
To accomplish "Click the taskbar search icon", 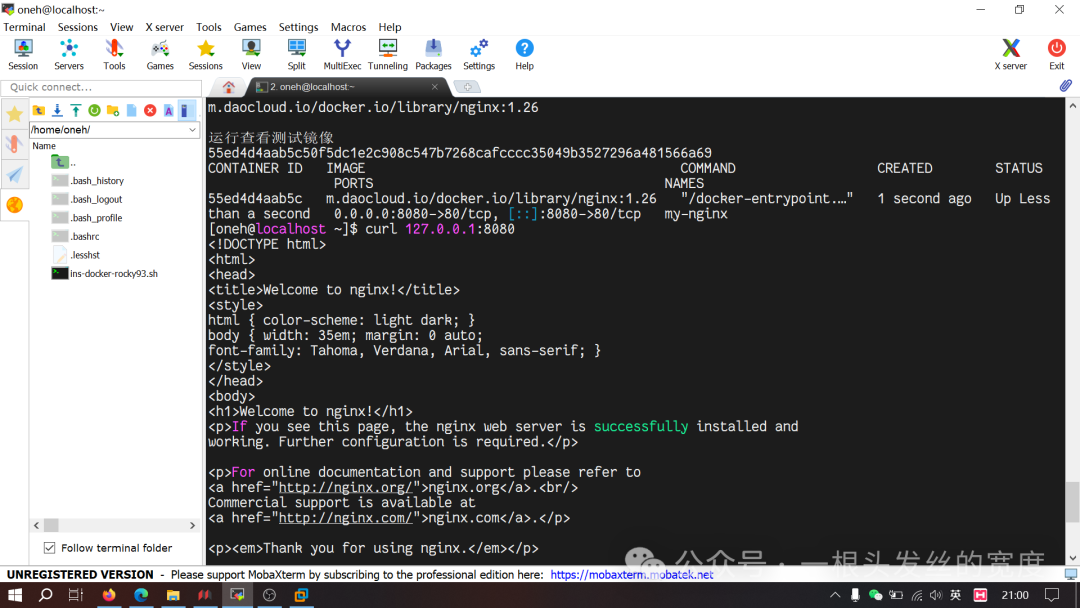I will click(45, 595).
